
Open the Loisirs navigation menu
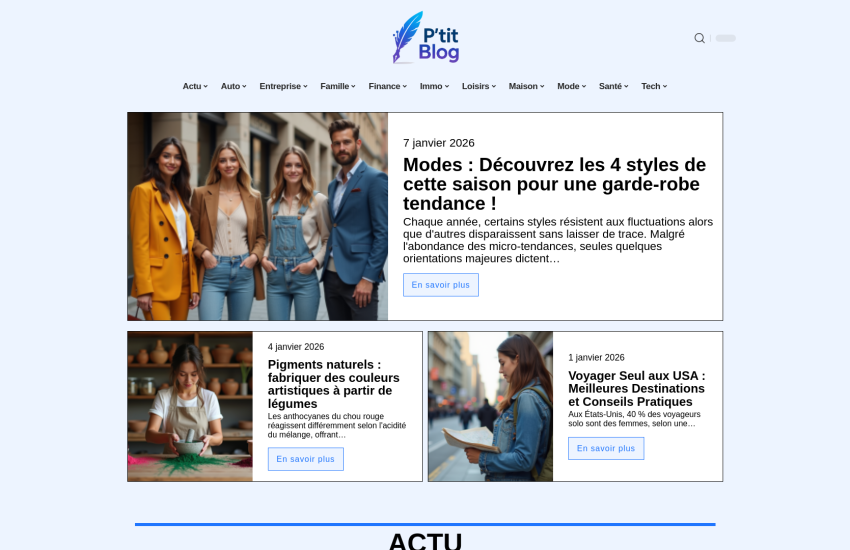point(479,86)
